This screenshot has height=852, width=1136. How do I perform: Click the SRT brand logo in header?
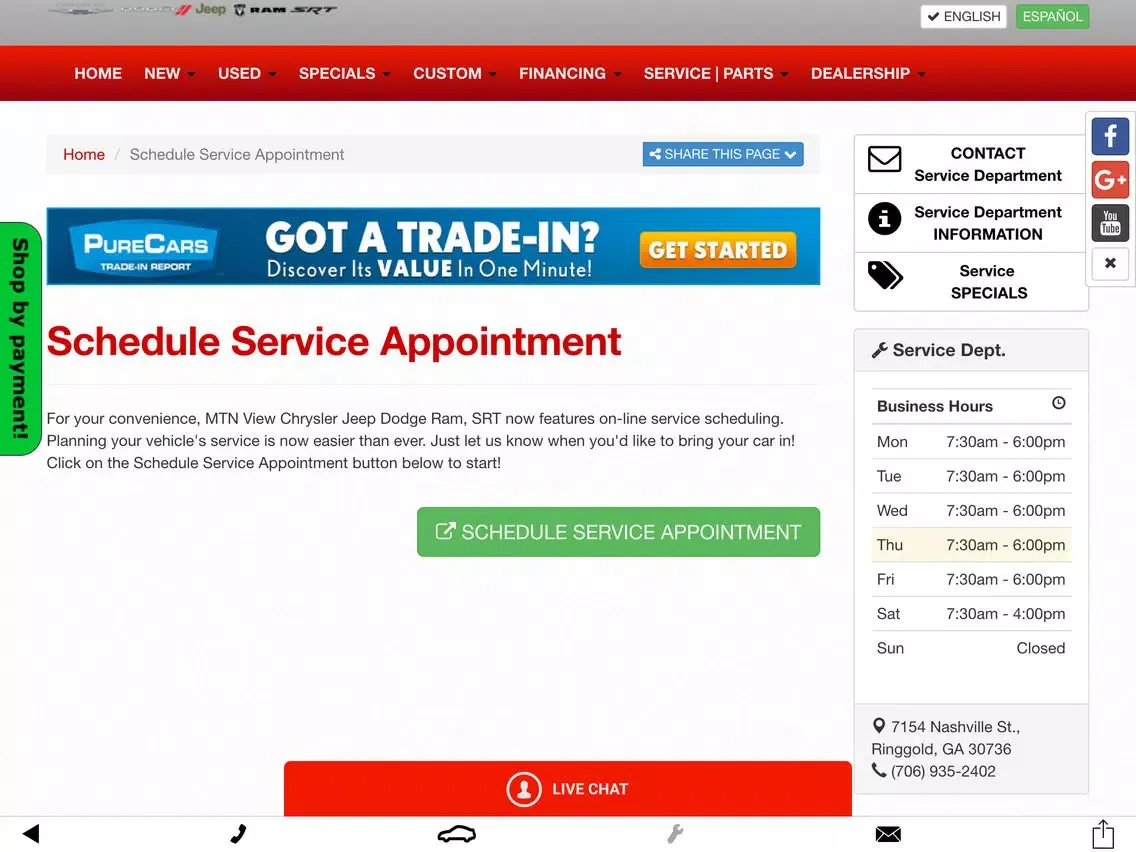(x=314, y=9)
